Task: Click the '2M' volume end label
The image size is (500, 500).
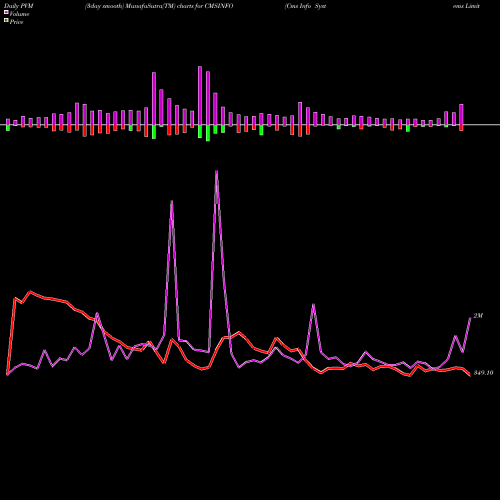Action: click(x=478, y=315)
